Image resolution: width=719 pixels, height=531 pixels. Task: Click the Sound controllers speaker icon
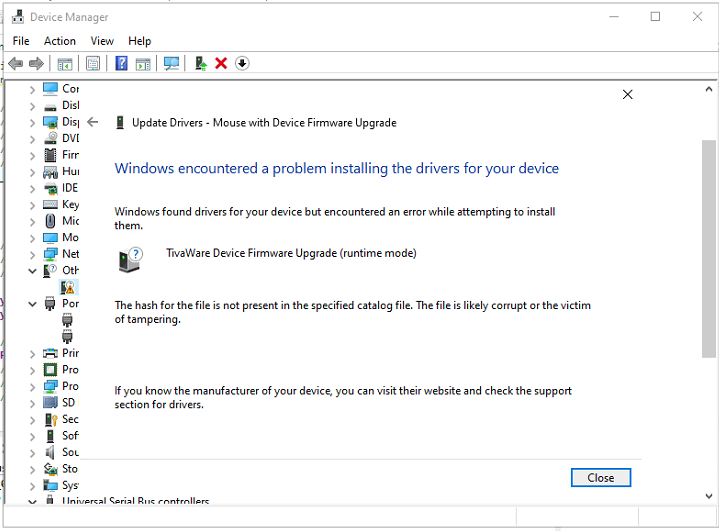[x=50, y=452]
